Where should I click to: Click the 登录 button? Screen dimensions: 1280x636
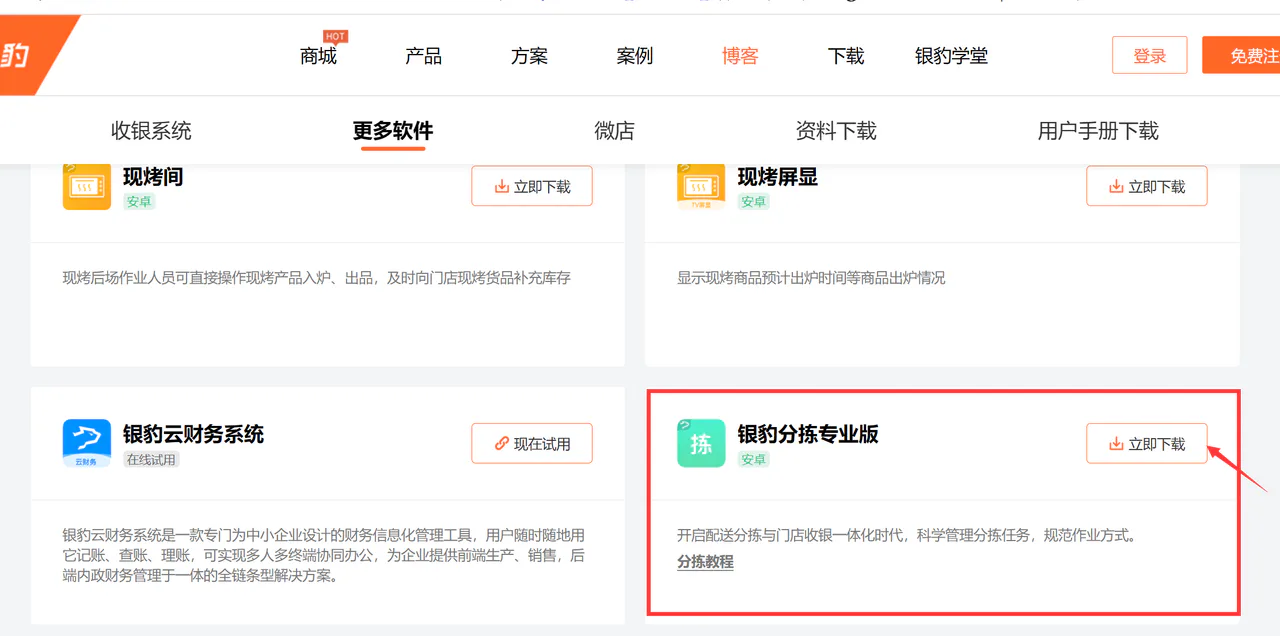coord(1150,56)
